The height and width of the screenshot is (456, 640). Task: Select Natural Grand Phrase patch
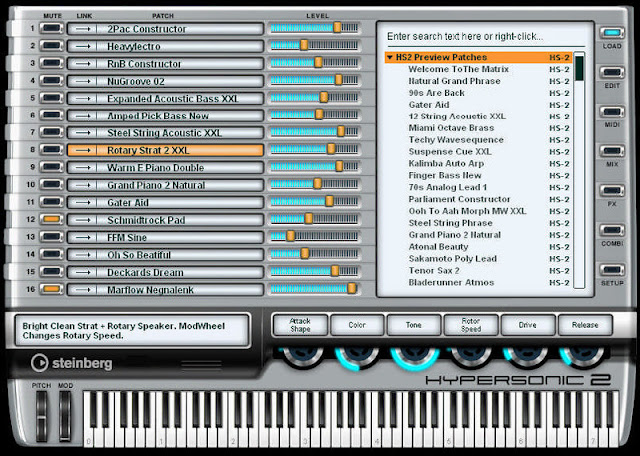point(454,81)
